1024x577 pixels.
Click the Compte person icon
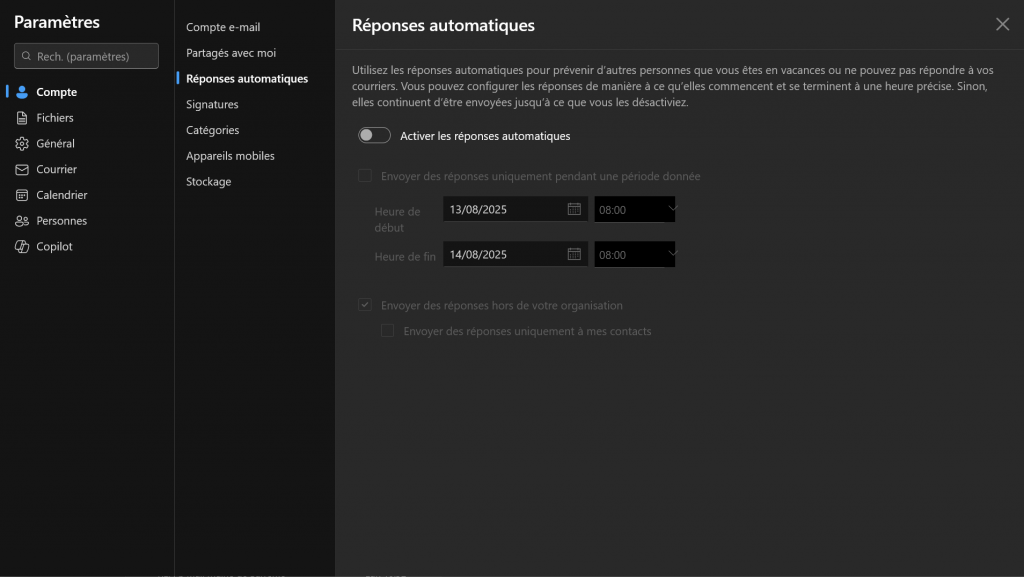point(22,92)
